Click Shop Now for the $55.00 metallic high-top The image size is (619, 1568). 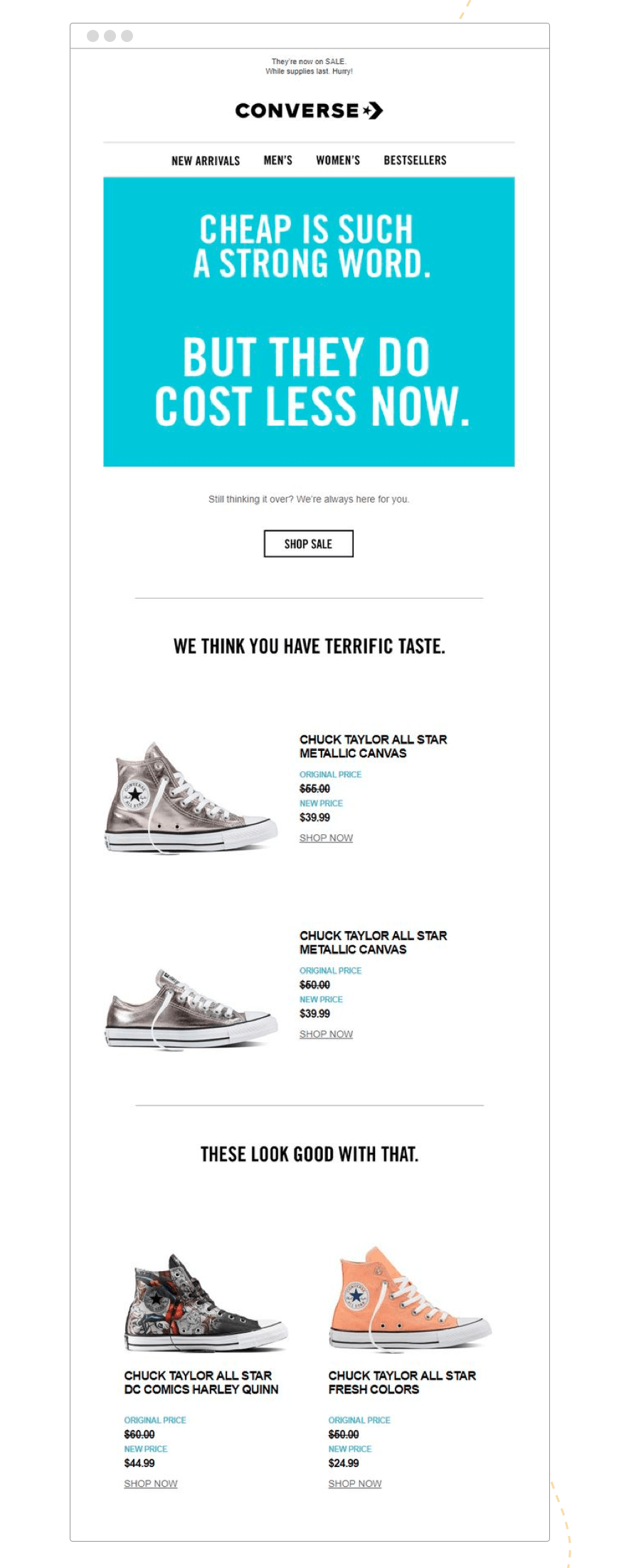click(x=326, y=838)
